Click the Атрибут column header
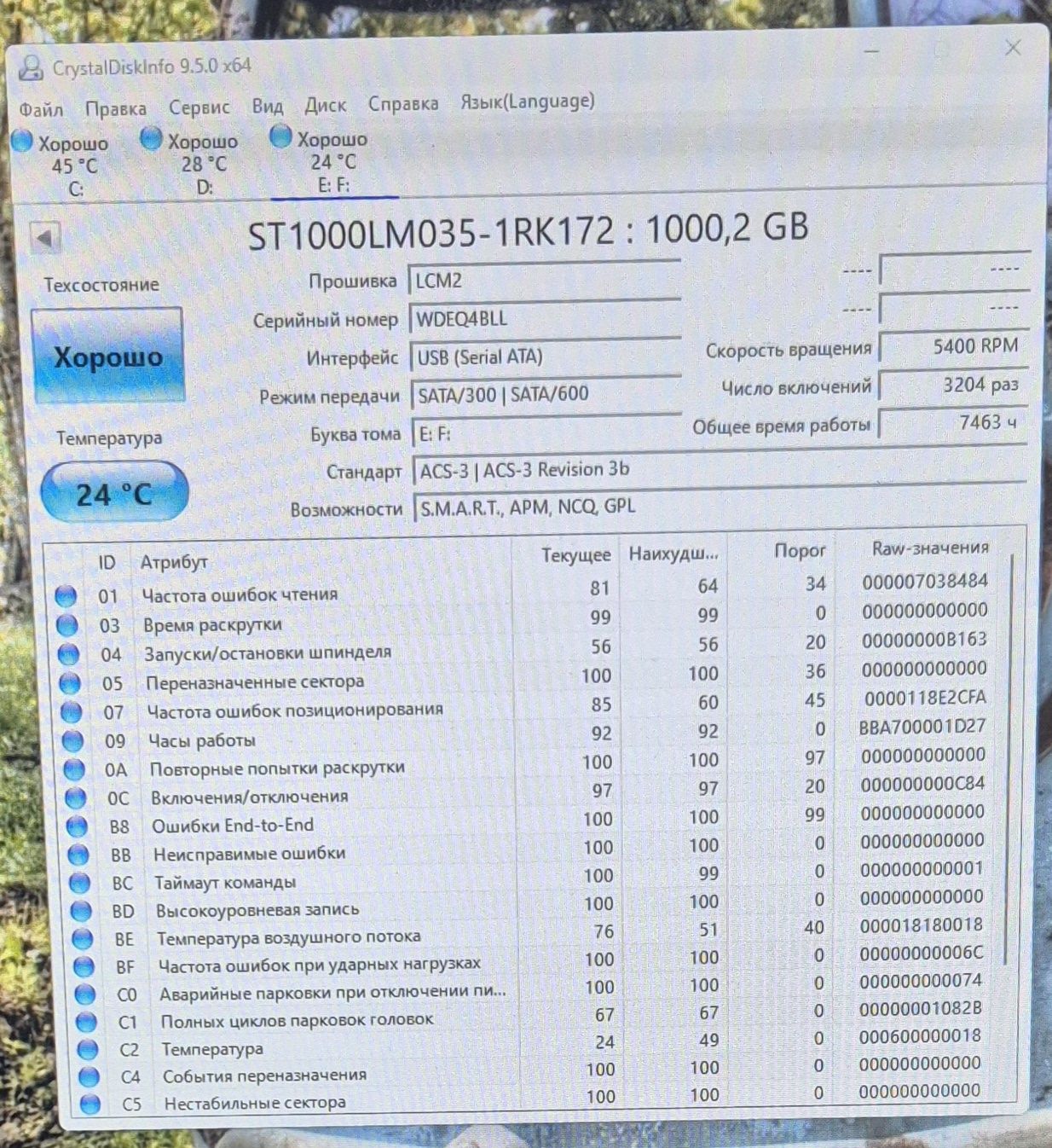The height and width of the screenshot is (1148, 1052). click(x=174, y=562)
